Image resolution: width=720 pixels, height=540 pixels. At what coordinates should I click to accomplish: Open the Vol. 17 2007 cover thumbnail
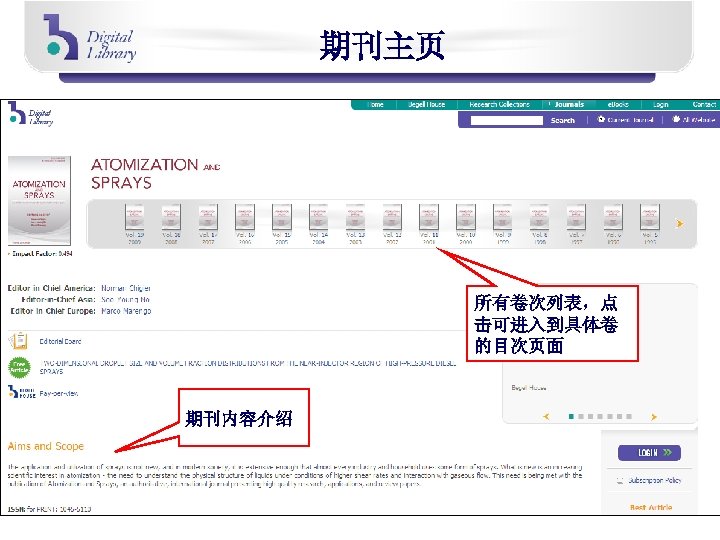click(208, 217)
